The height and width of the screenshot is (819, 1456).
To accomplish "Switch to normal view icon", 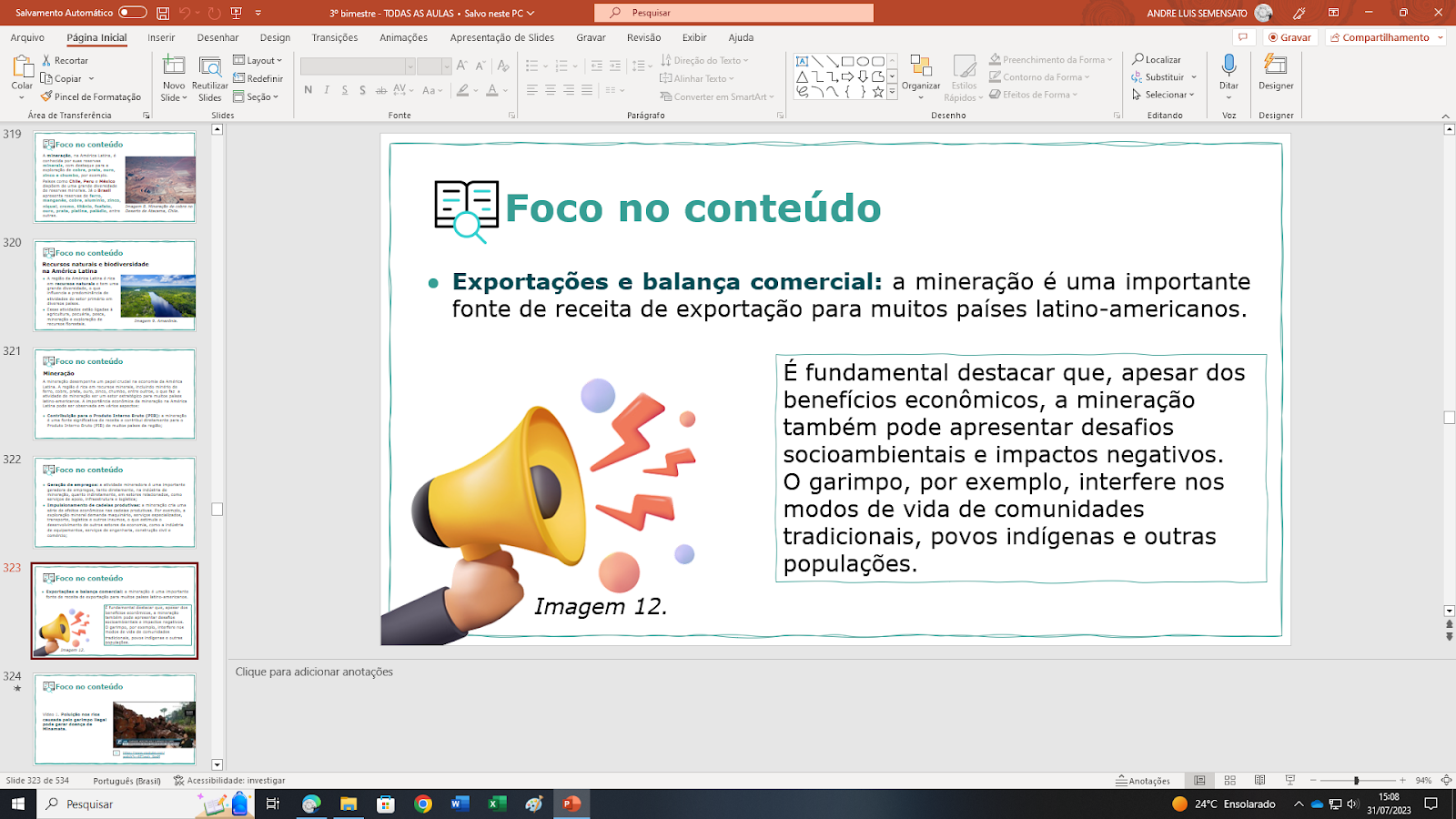I will point(1200,781).
